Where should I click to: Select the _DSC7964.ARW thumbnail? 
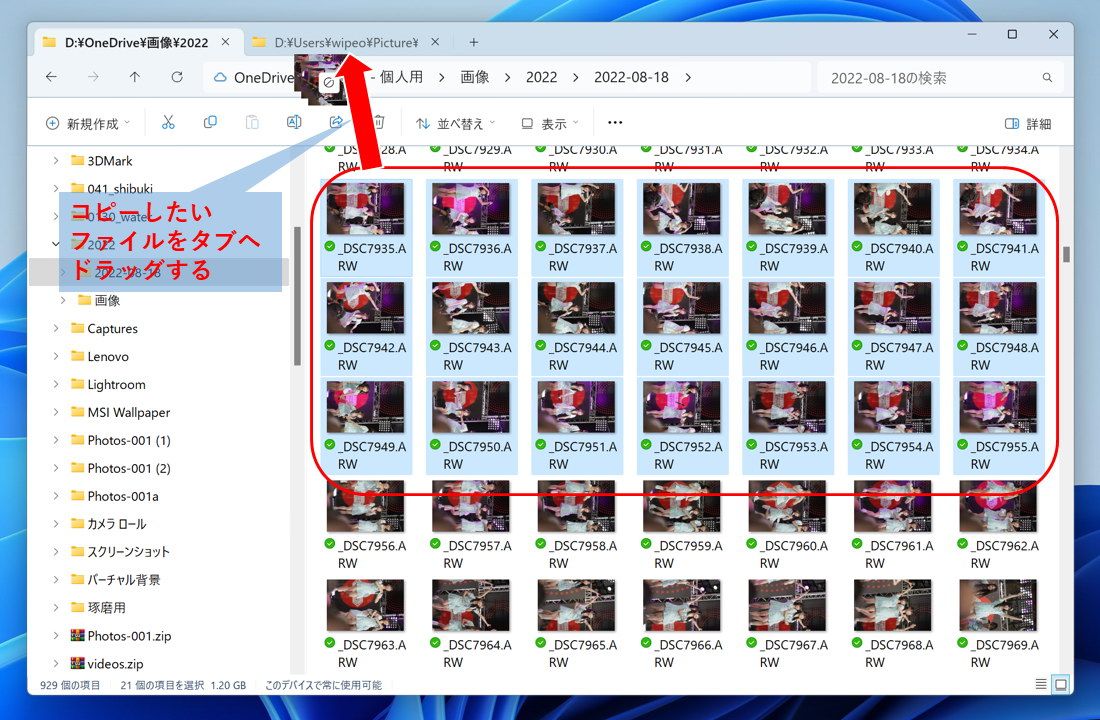(x=471, y=605)
